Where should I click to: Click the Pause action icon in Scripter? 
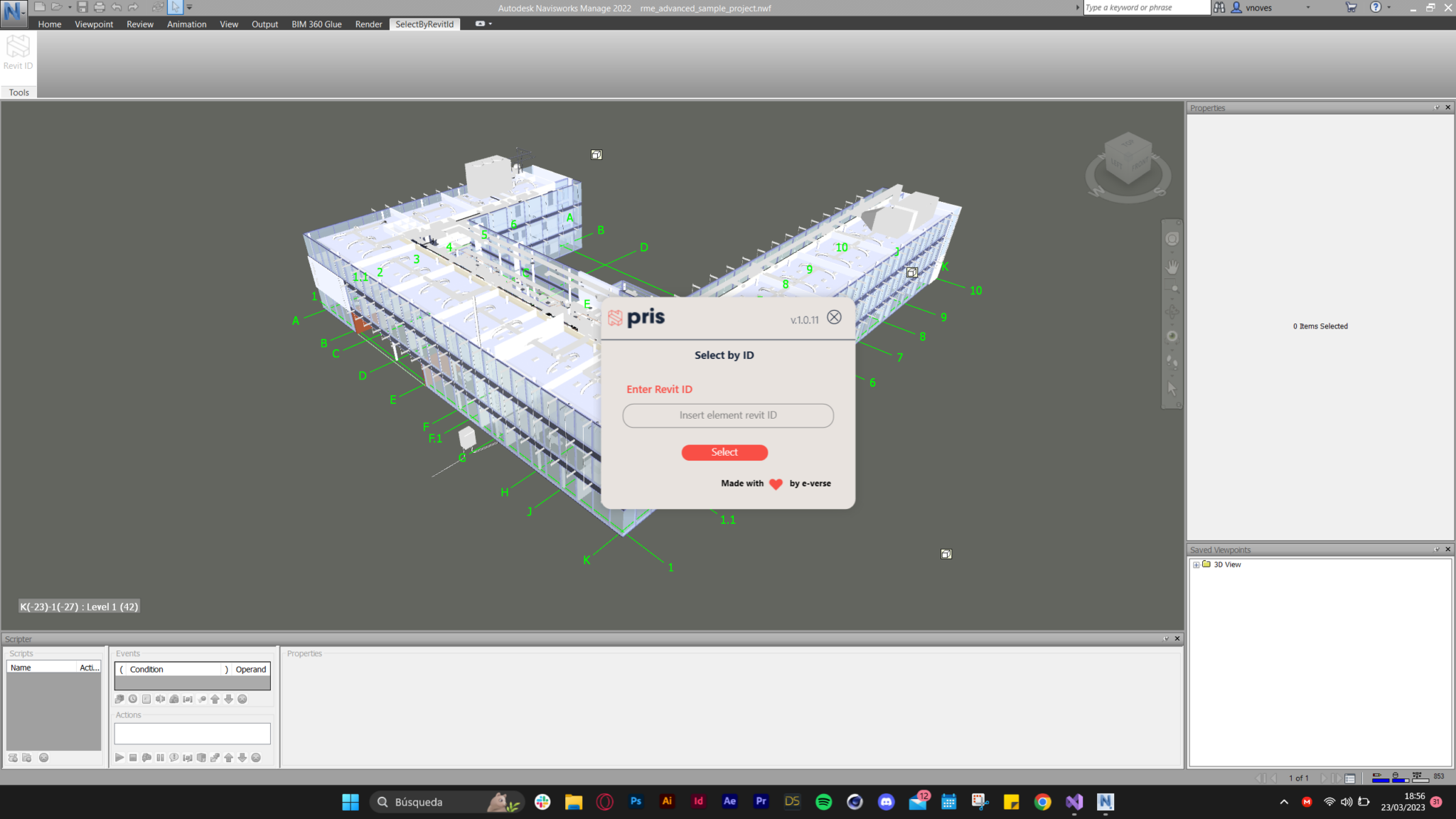[x=160, y=757]
